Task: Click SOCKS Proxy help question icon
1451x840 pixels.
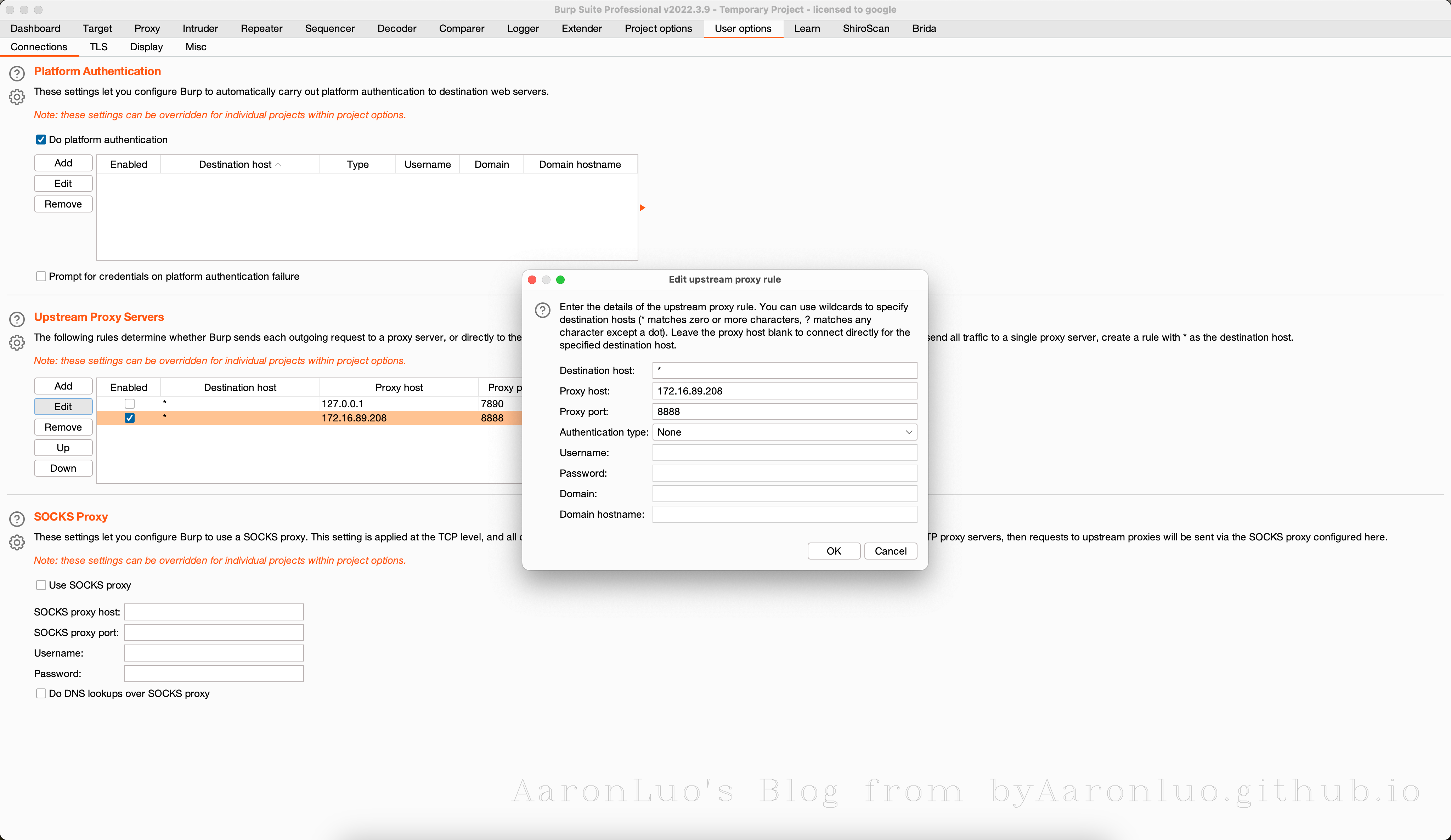Action: [17, 519]
